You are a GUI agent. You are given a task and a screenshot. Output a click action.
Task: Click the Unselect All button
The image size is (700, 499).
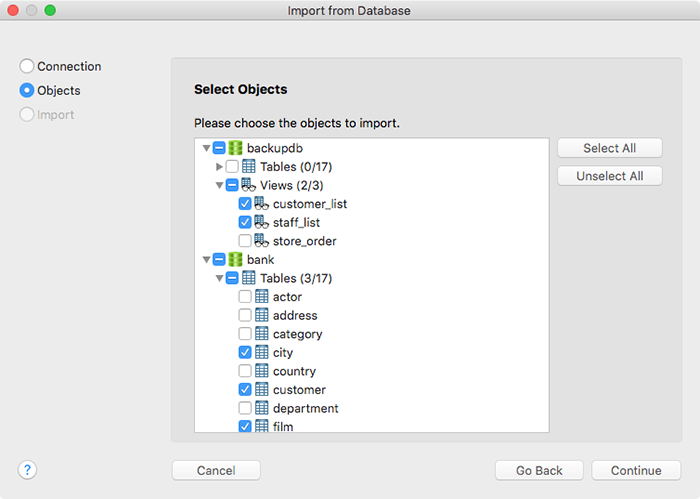click(x=609, y=176)
